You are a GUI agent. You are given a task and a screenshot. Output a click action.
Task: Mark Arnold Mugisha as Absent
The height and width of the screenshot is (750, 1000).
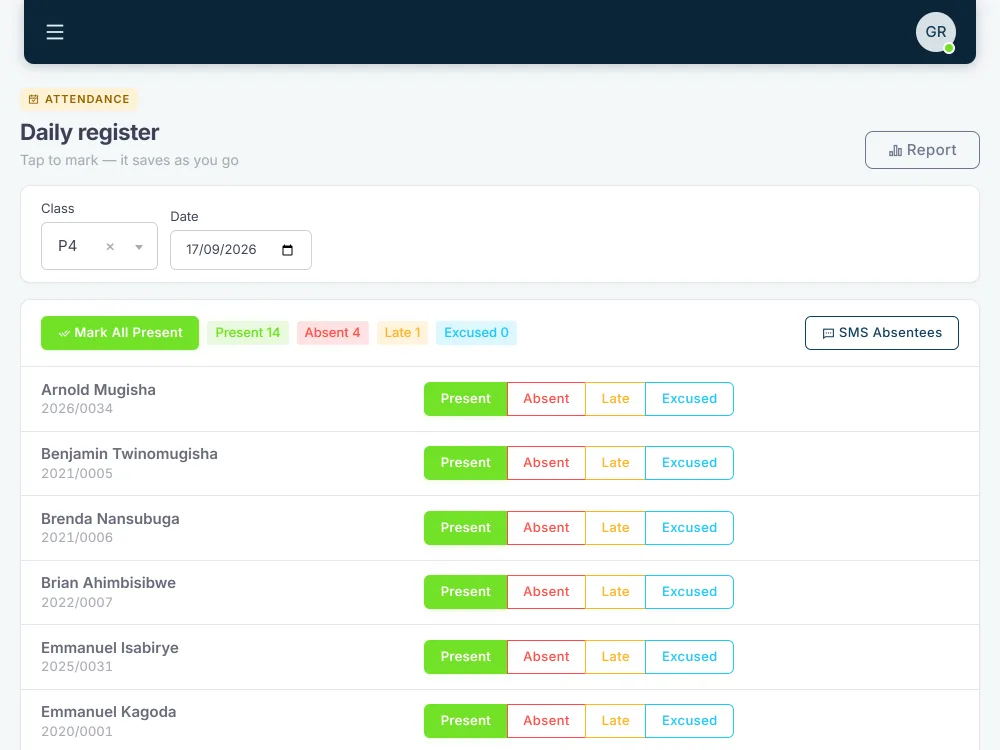tap(546, 399)
